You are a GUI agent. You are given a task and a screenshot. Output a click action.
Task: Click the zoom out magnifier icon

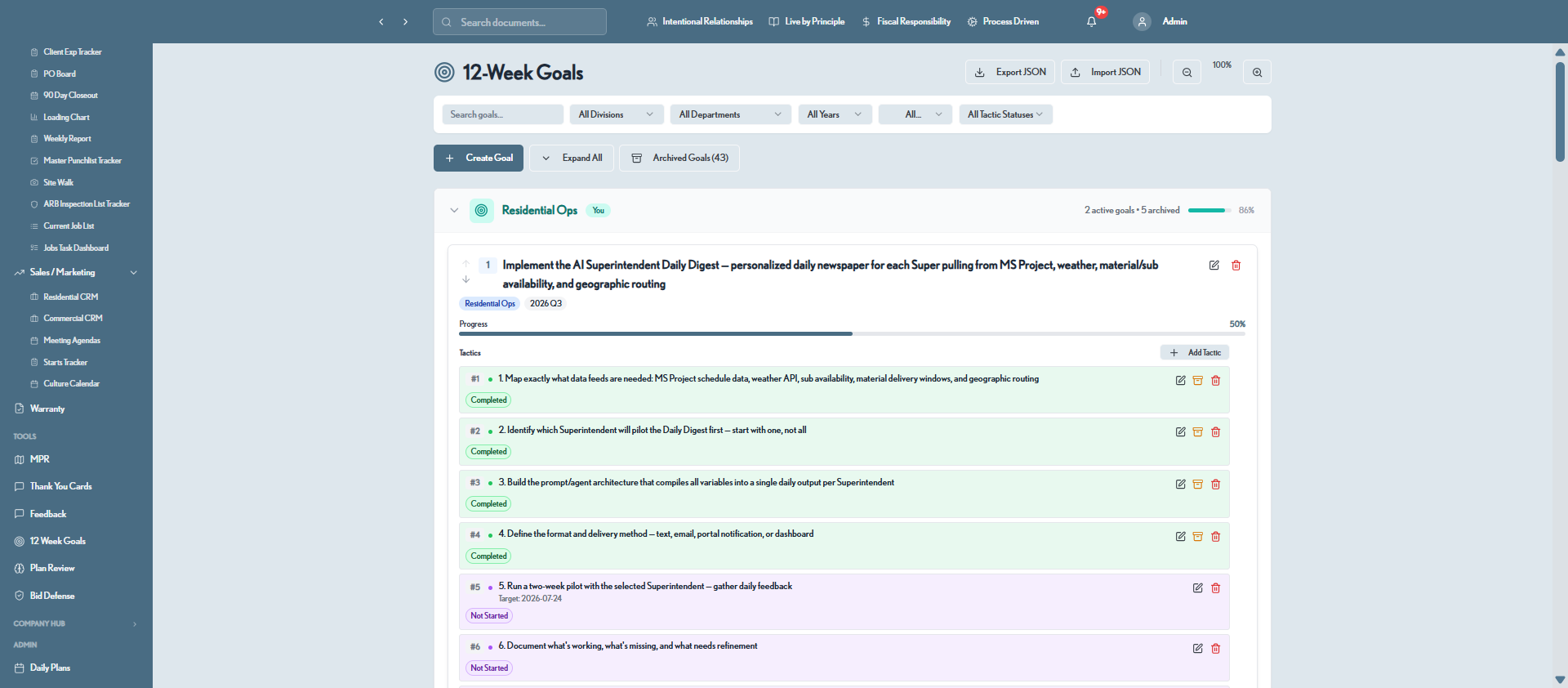click(x=1187, y=72)
